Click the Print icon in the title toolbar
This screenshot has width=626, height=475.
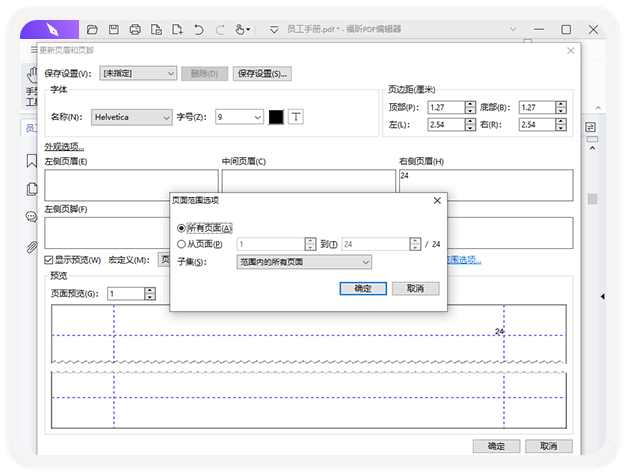[135, 30]
